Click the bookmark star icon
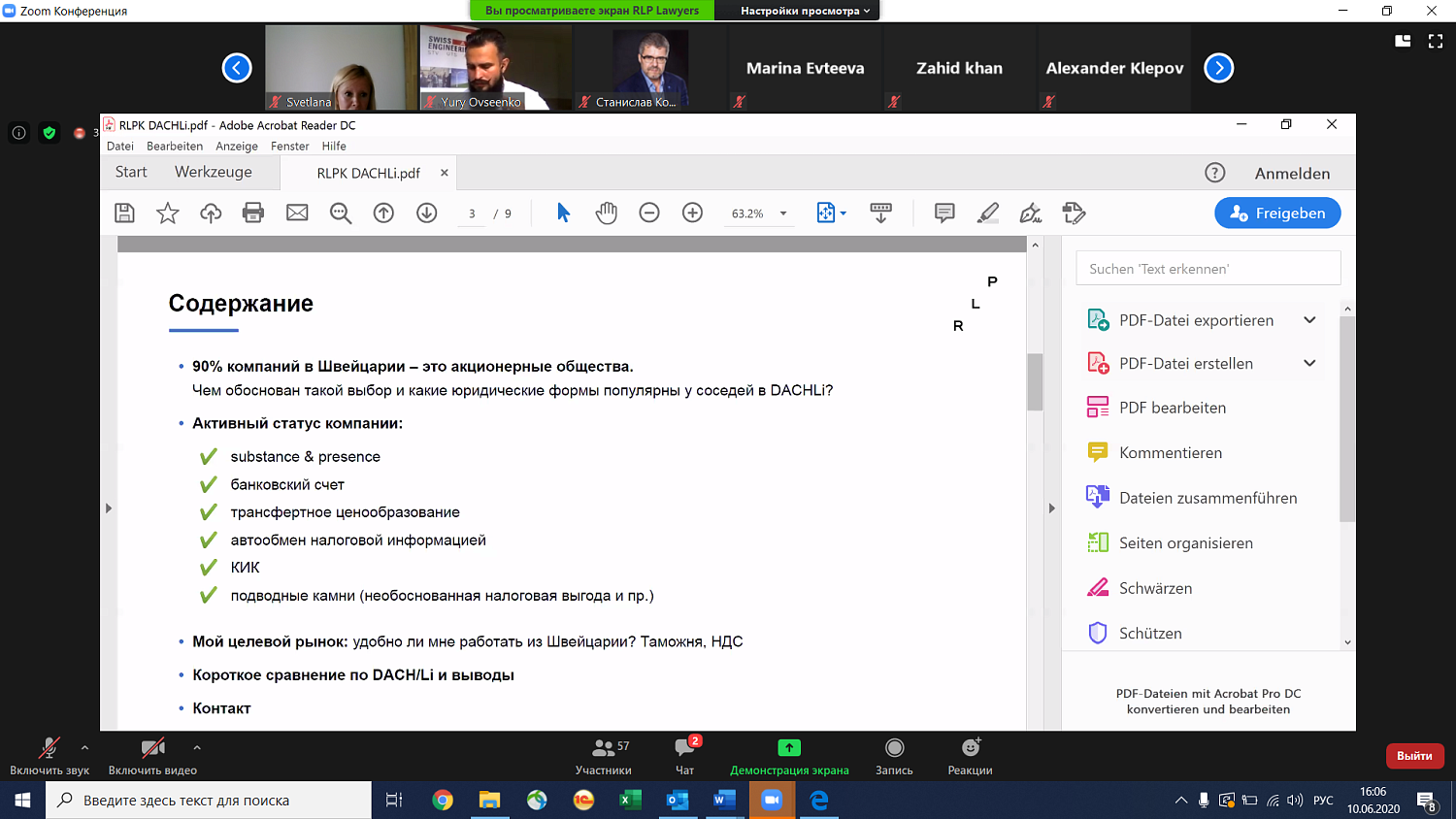 point(168,213)
